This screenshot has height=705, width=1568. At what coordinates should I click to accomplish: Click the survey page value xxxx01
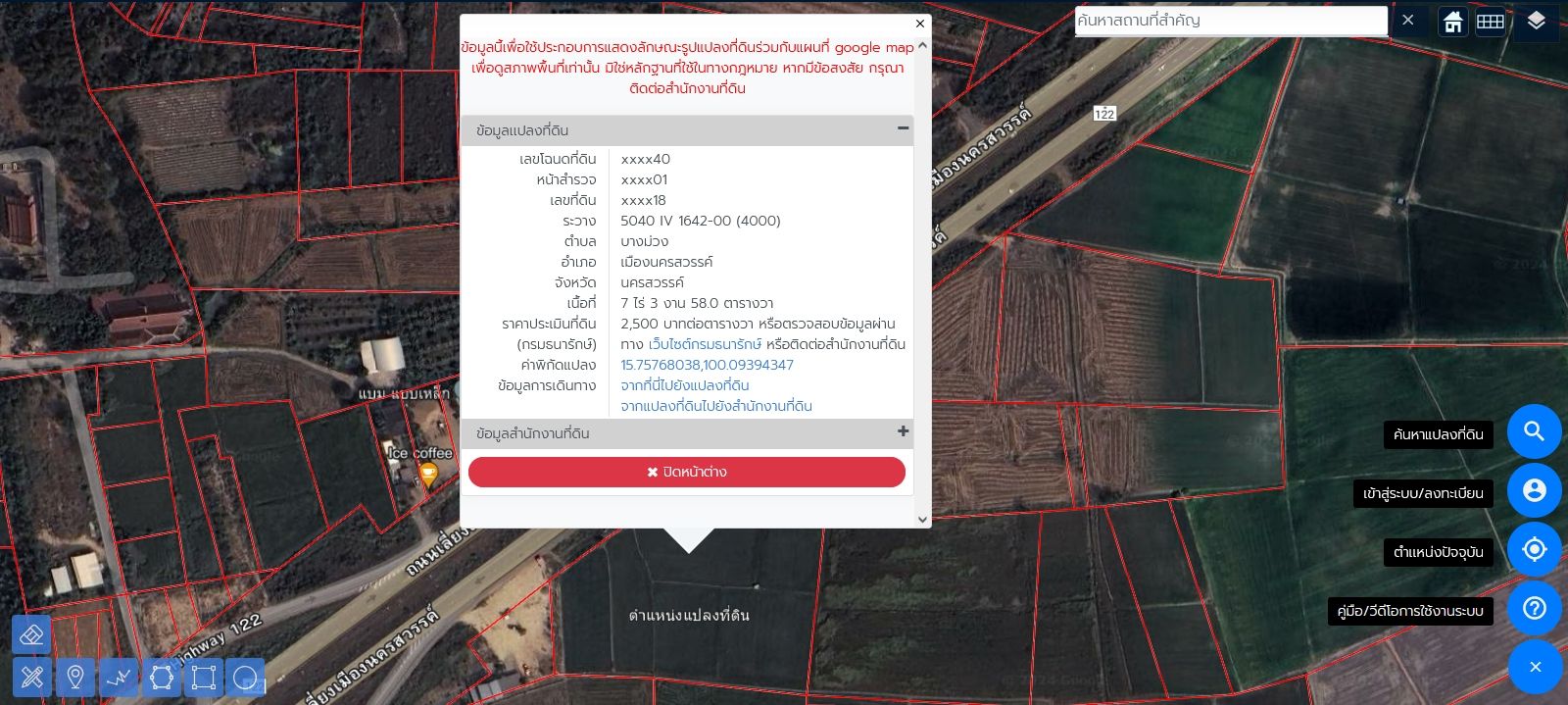[644, 179]
